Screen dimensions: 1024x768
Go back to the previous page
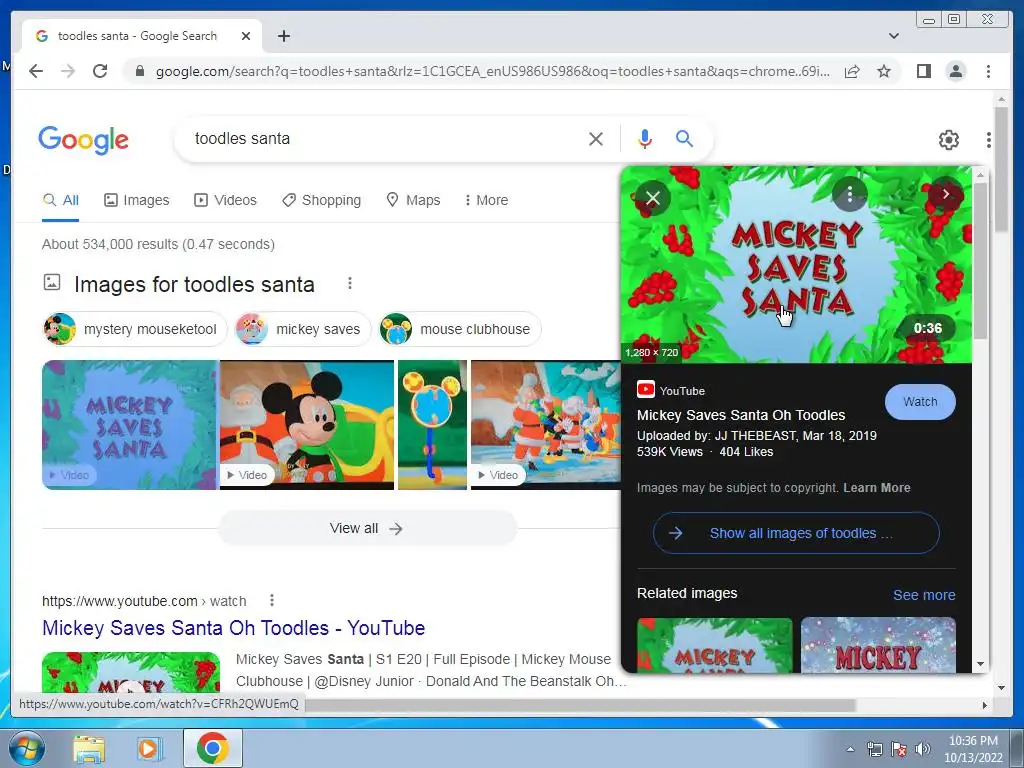click(36, 71)
